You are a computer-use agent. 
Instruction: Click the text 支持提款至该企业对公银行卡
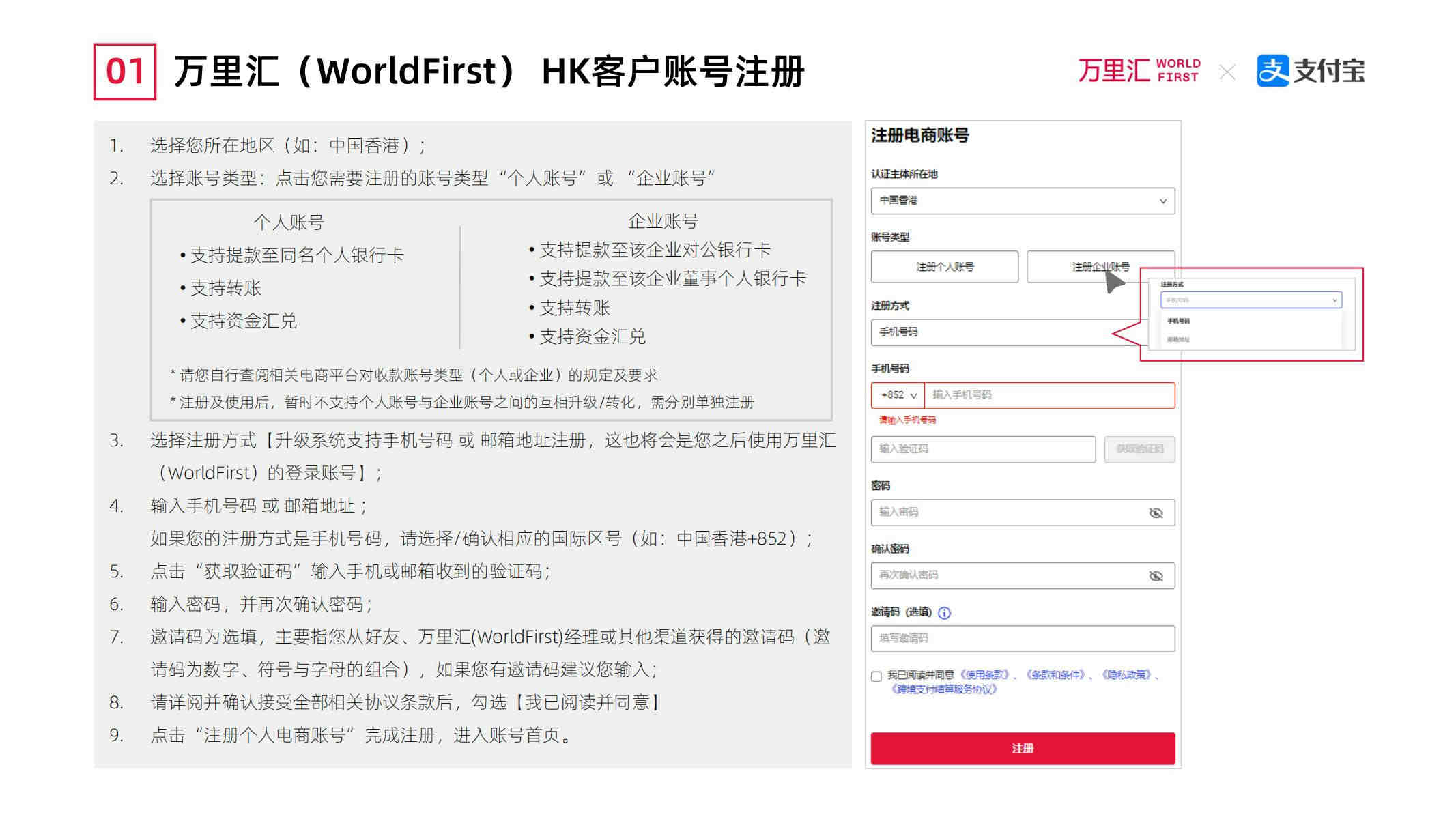point(655,250)
